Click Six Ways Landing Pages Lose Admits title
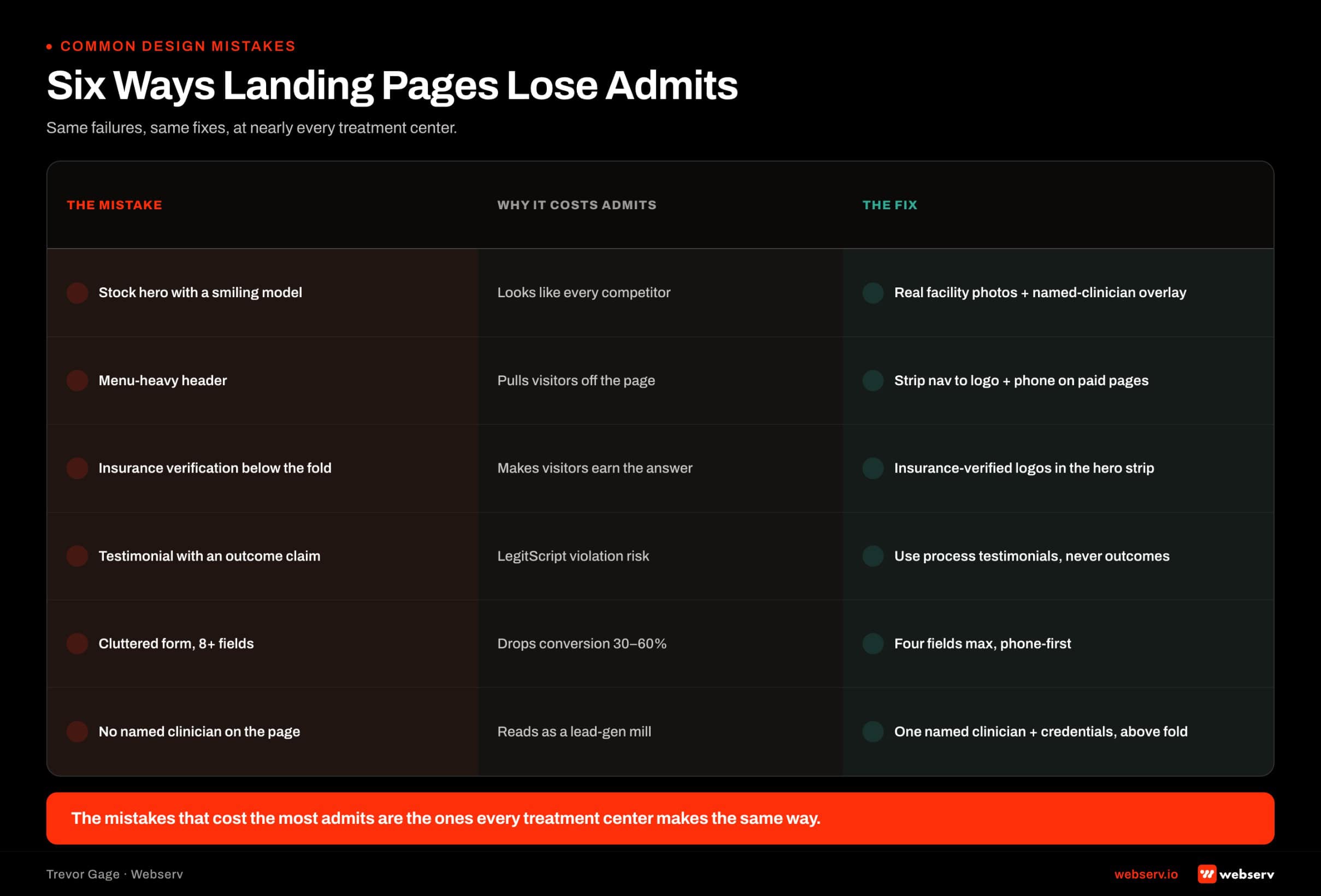The height and width of the screenshot is (896, 1321). 392,86
